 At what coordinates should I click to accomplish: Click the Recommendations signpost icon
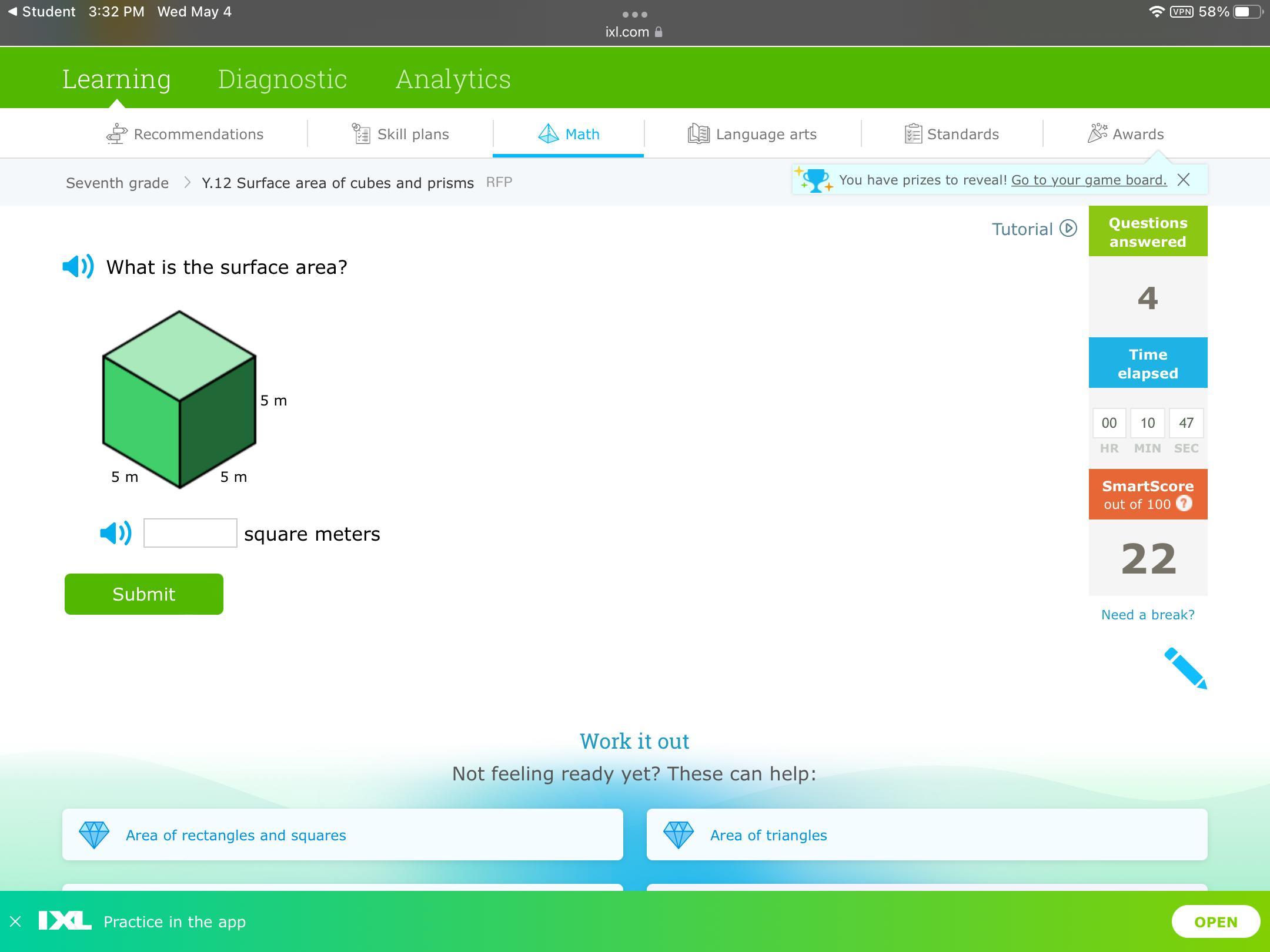click(x=116, y=134)
